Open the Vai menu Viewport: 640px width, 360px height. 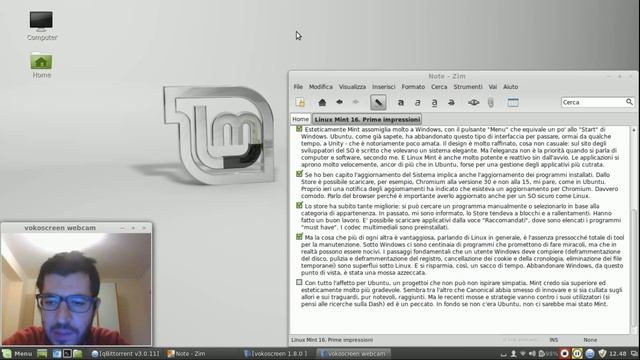point(493,87)
